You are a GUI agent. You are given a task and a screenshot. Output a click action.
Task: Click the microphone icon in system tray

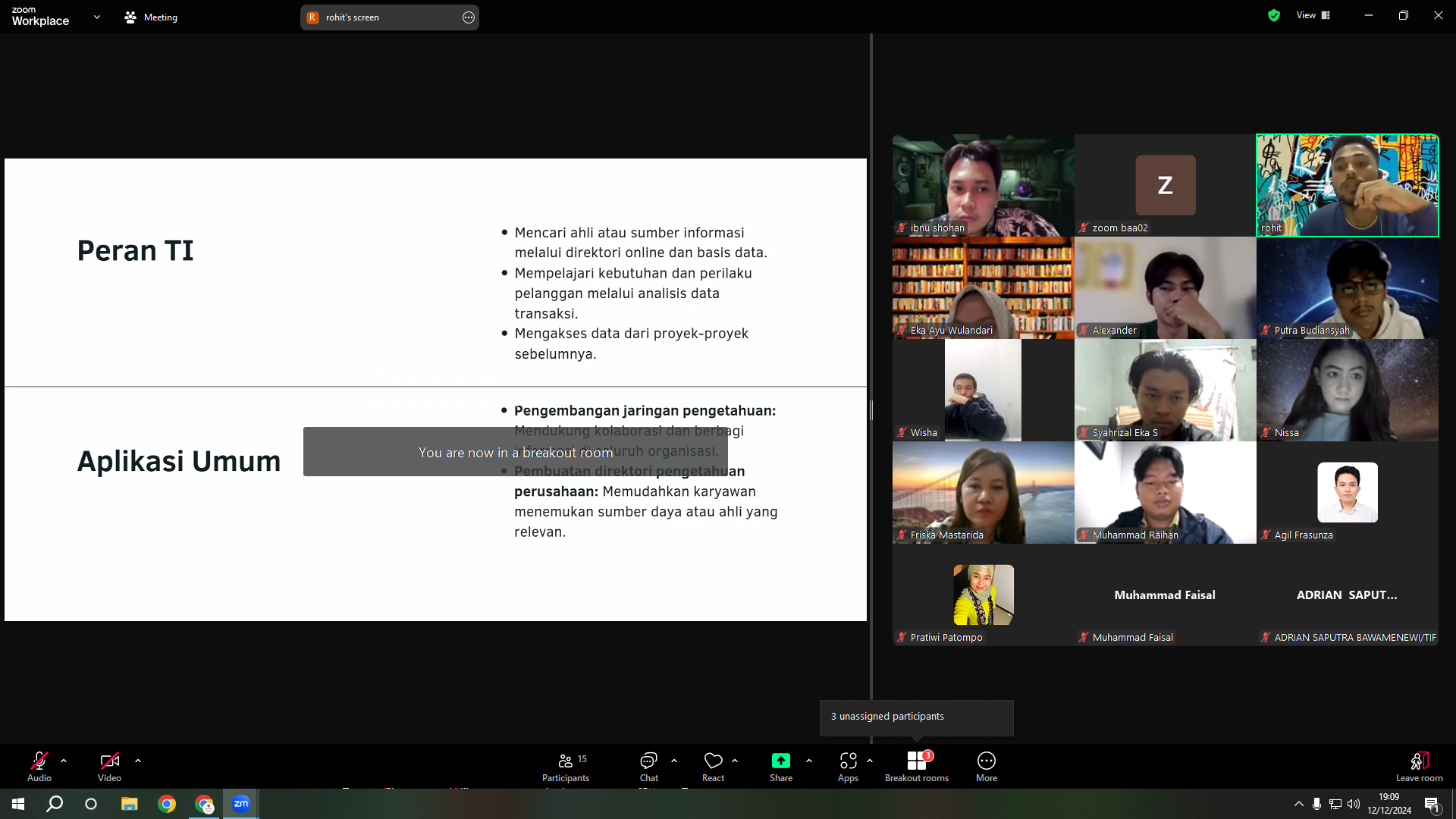pos(1317,804)
